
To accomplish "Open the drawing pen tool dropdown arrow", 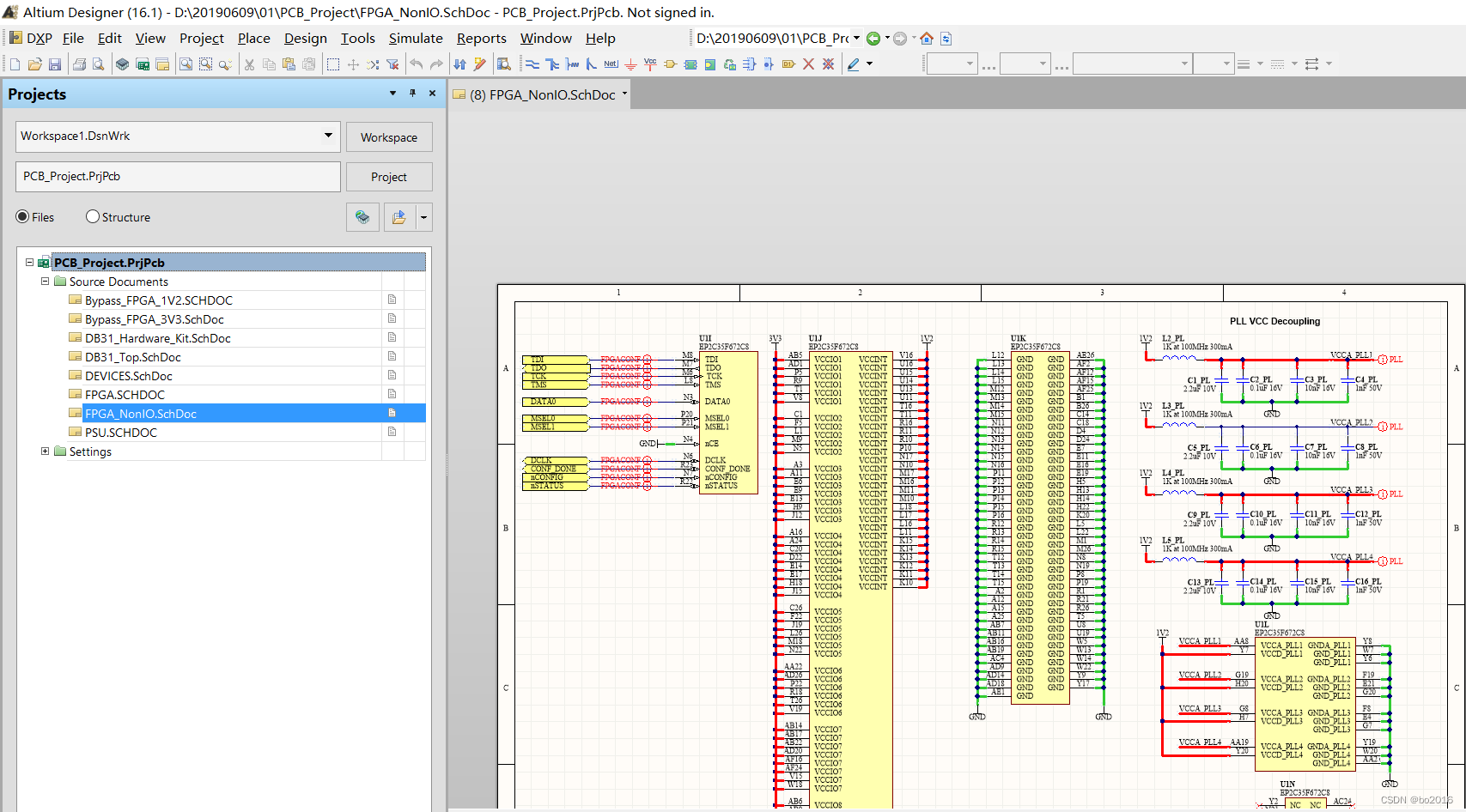I will click(869, 64).
